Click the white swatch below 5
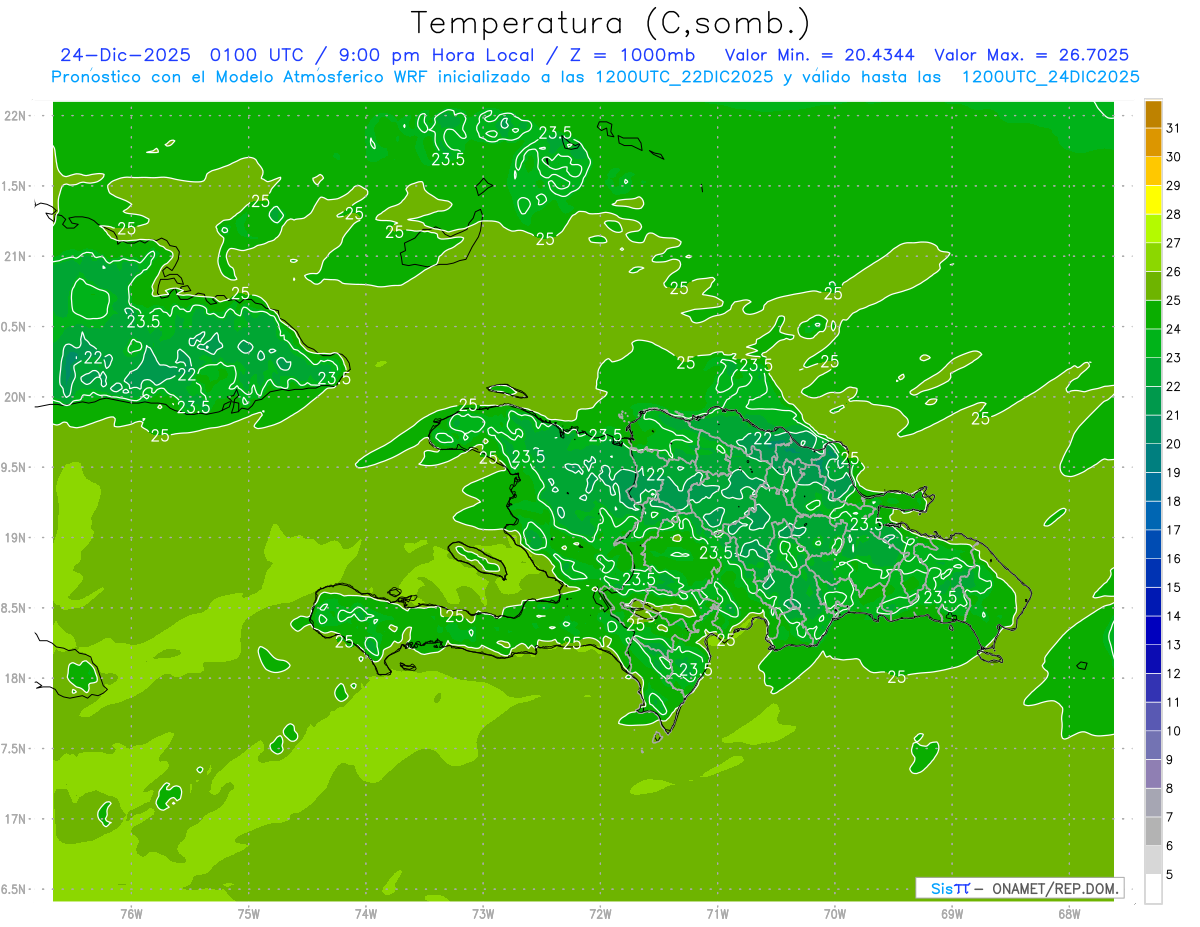1200x927 pixels. point(1153,889)
